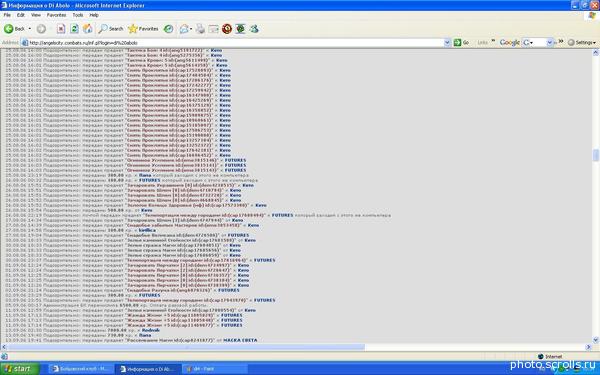Switch to the Информация о Di Abolo taskbar window
Viewport: 600px width, 375px height.
click(148, 369)
